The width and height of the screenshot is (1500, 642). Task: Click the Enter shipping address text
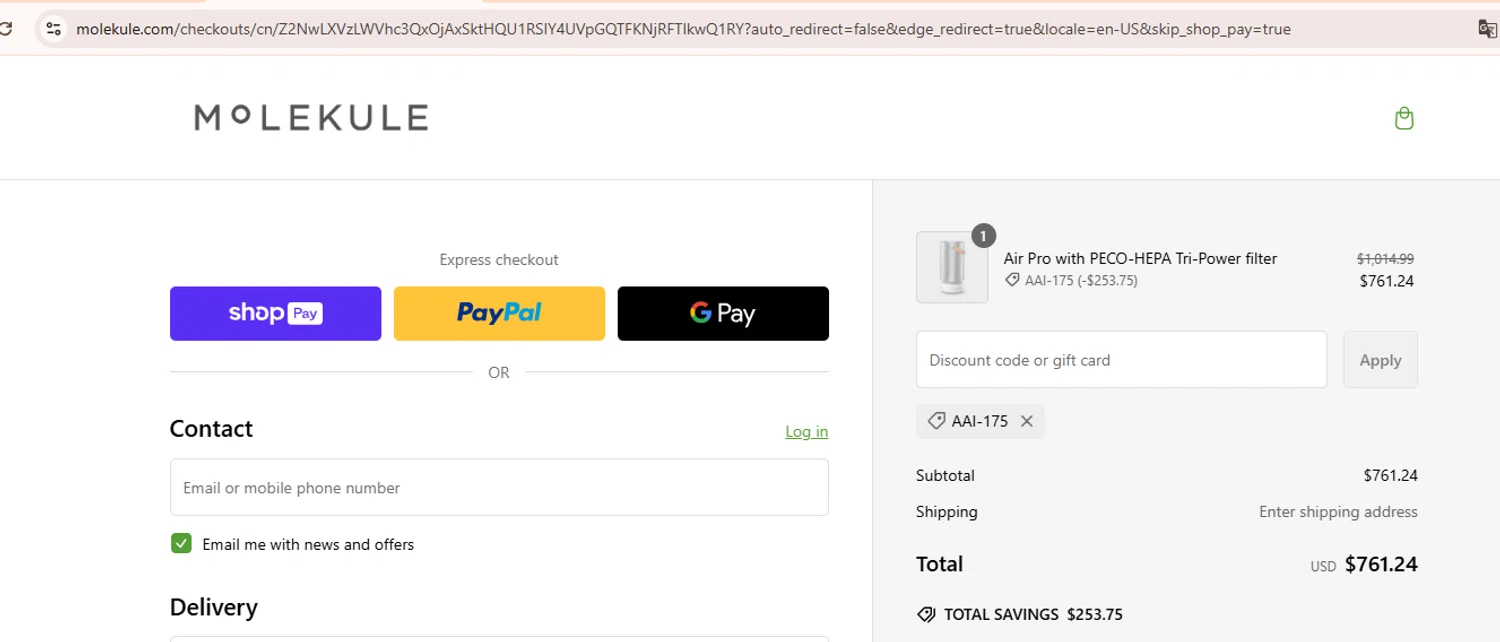[x=1338, y=511]
